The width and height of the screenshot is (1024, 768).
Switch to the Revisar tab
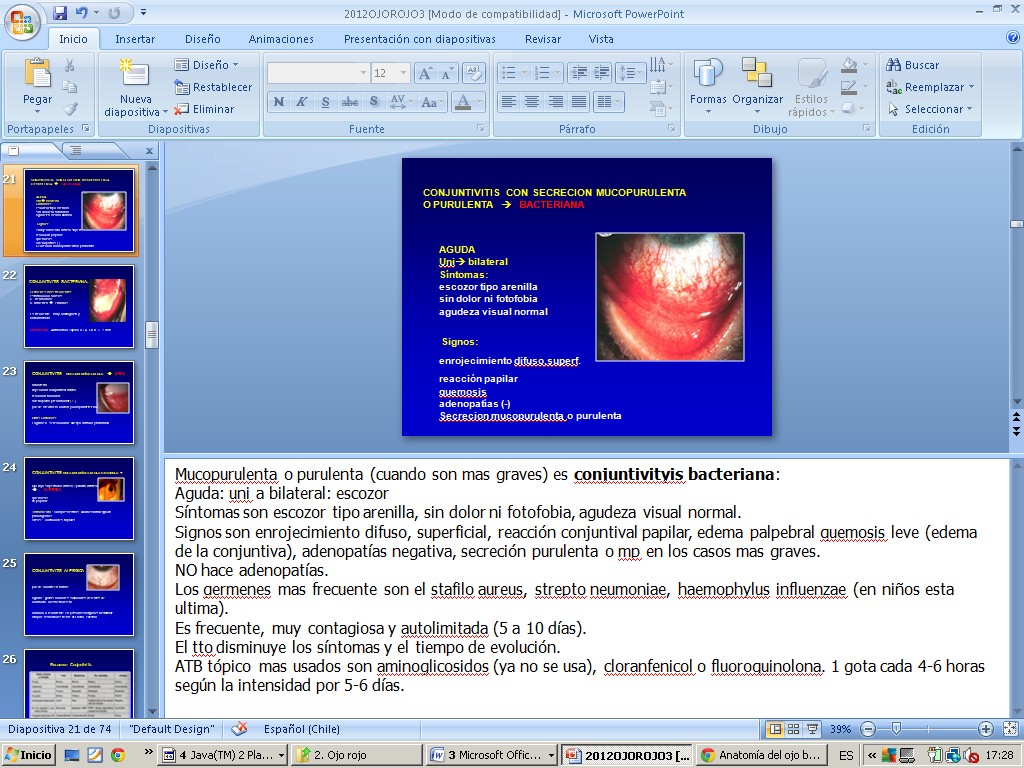coord(543,39)
